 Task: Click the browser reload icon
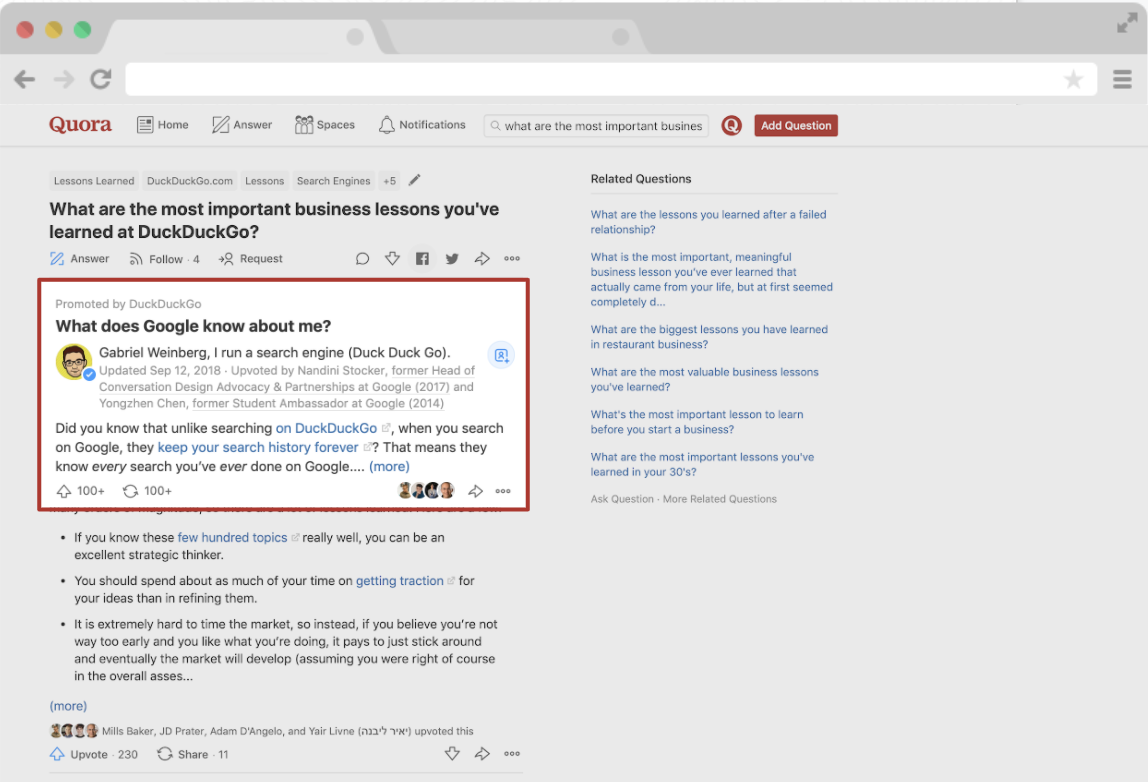[100, 80]
